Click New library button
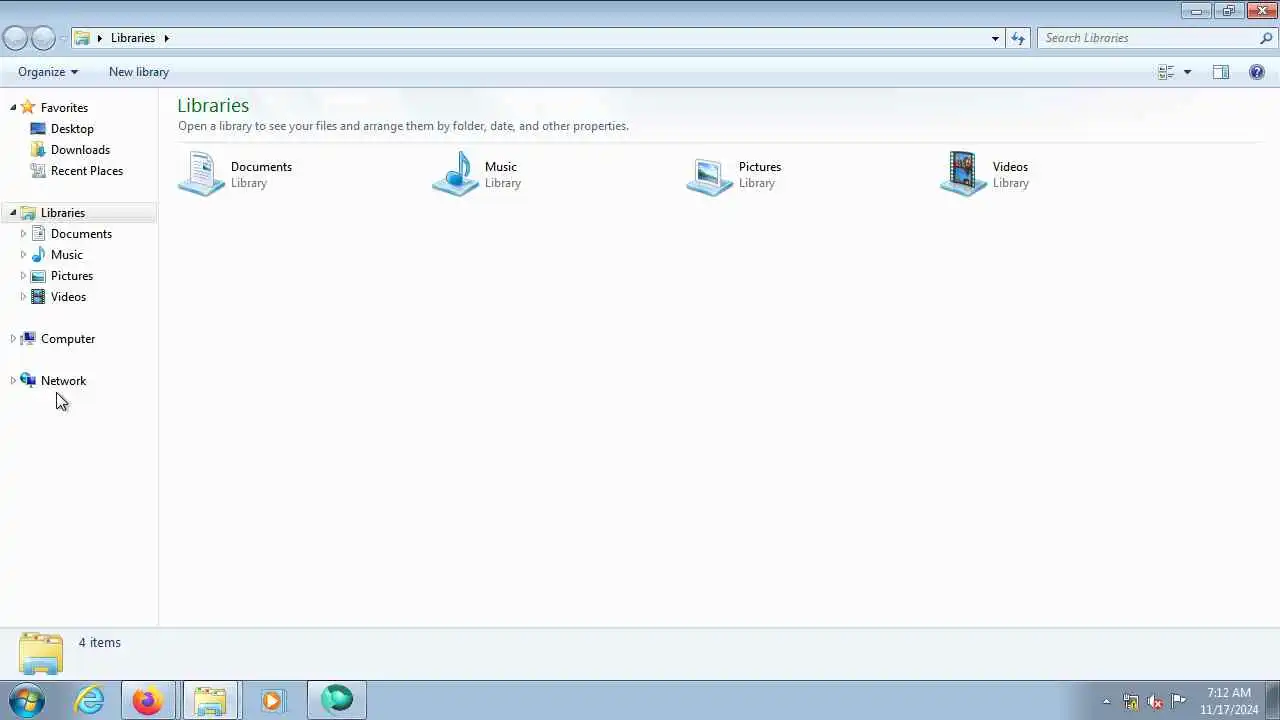The image size is (1280, 720). [139, 72]
